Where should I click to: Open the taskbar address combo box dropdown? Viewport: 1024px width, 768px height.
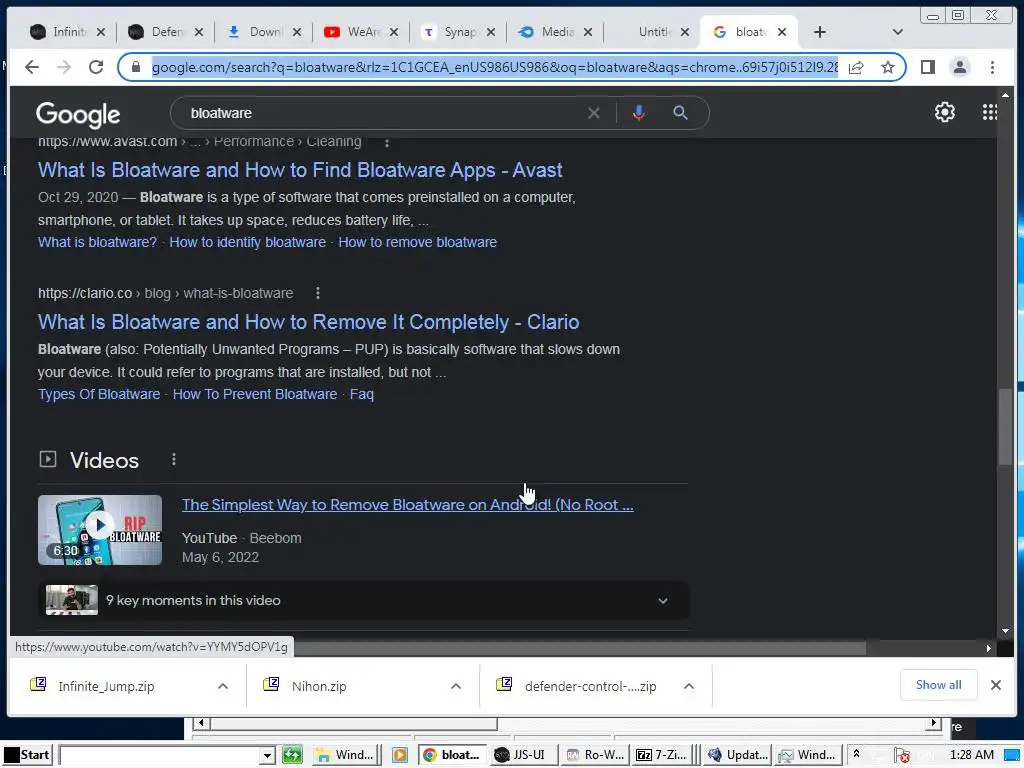266,756
